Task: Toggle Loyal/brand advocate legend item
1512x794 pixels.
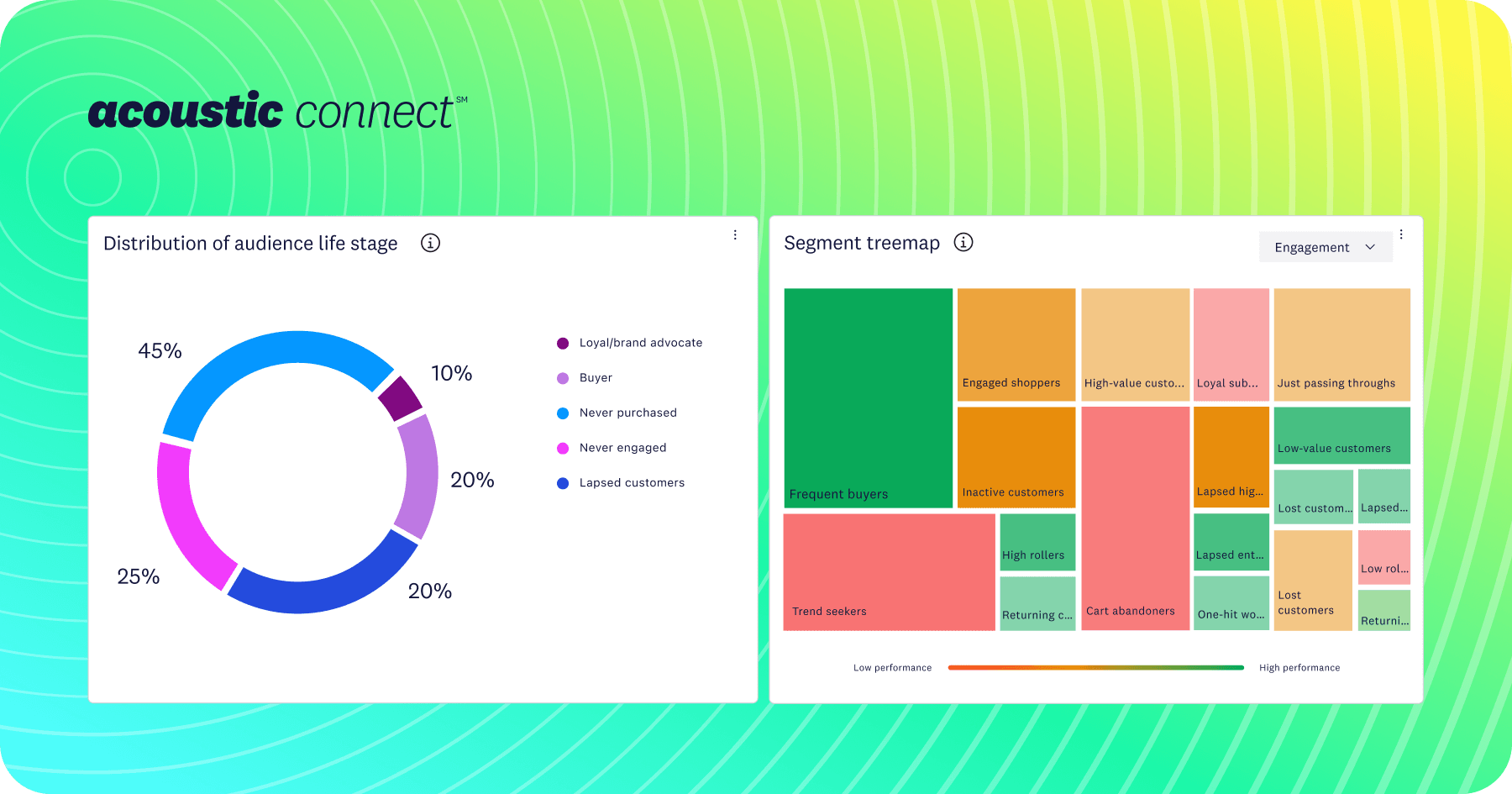Action: [640, 343]
